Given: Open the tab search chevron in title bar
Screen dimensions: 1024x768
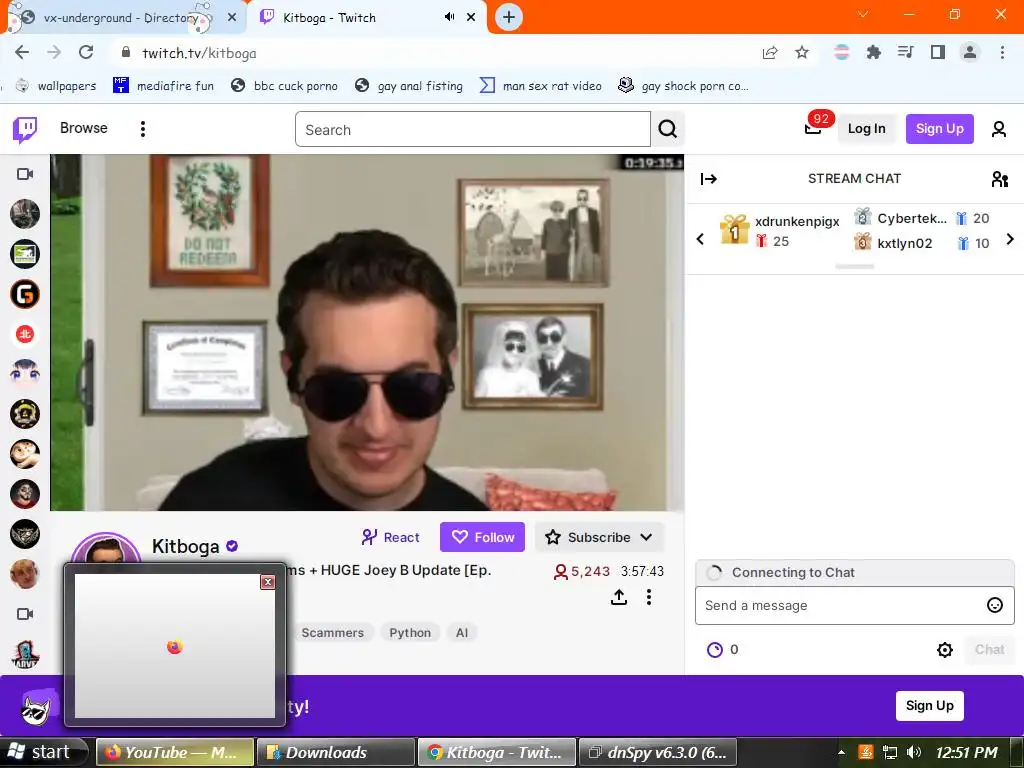Looking at the screenshot, I should point(863,14).
